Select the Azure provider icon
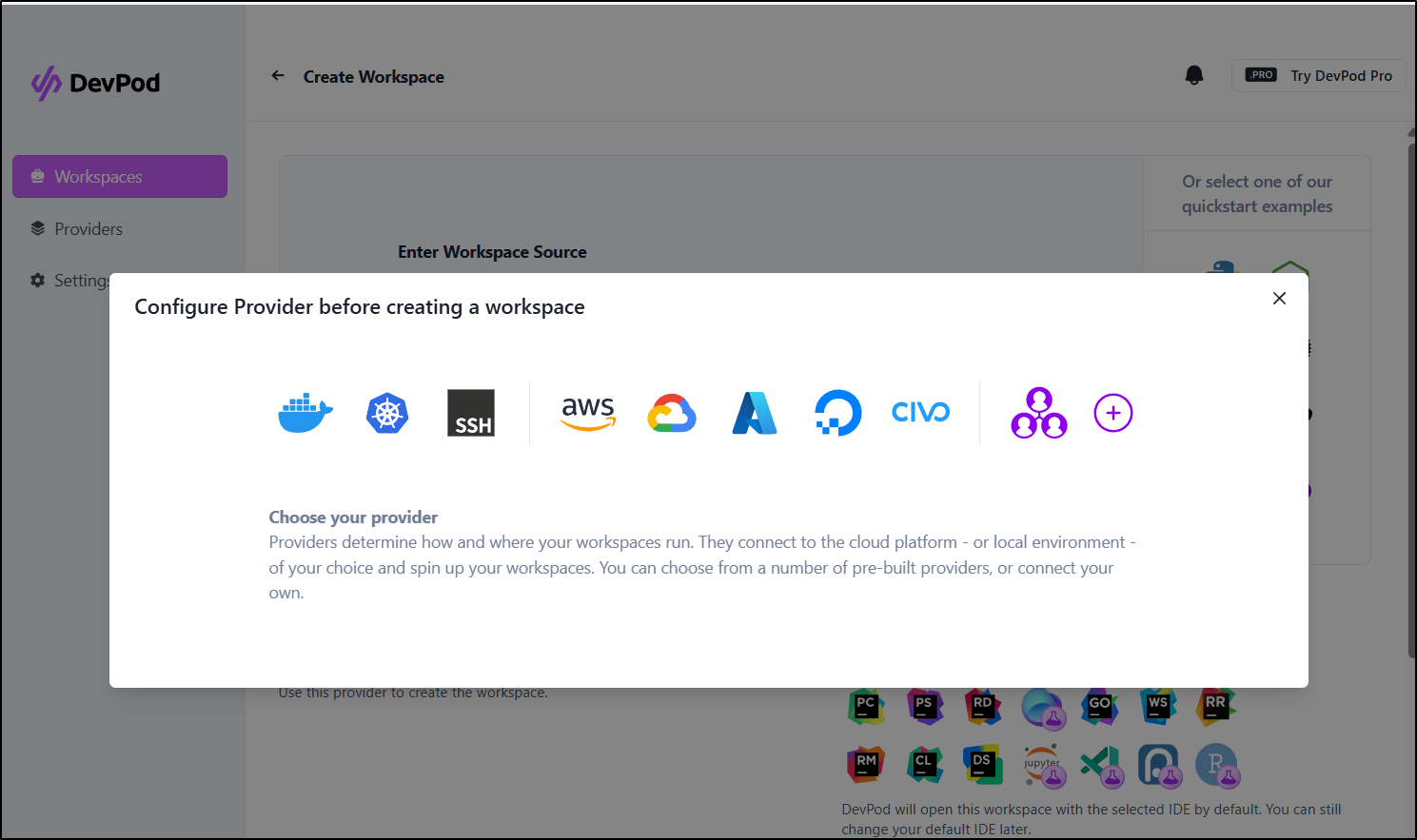 [x=755, y=413]
